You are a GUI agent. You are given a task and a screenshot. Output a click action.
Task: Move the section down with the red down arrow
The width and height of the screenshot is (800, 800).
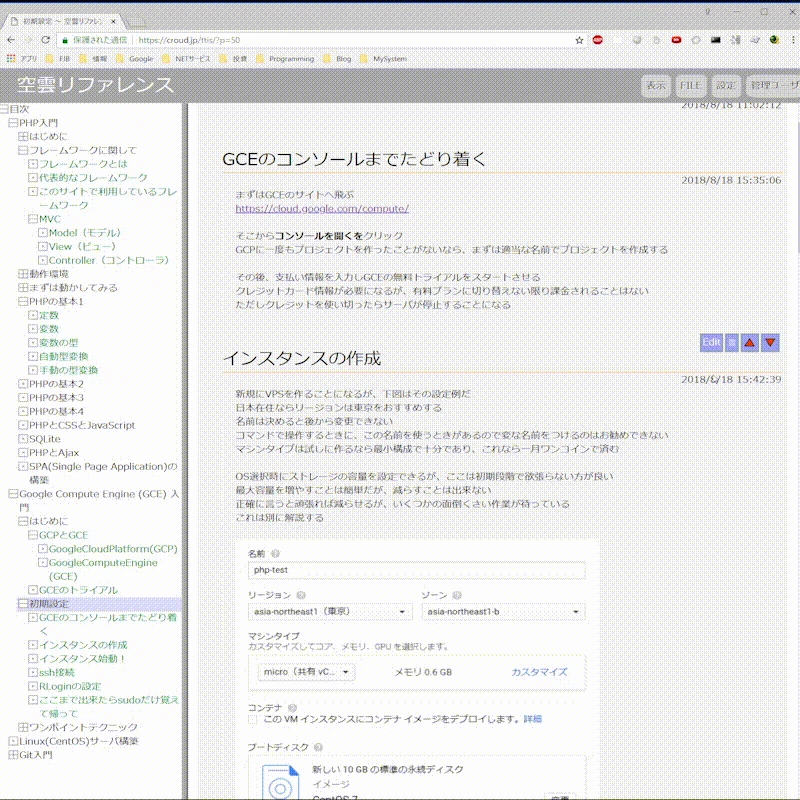tap(770, 342)
